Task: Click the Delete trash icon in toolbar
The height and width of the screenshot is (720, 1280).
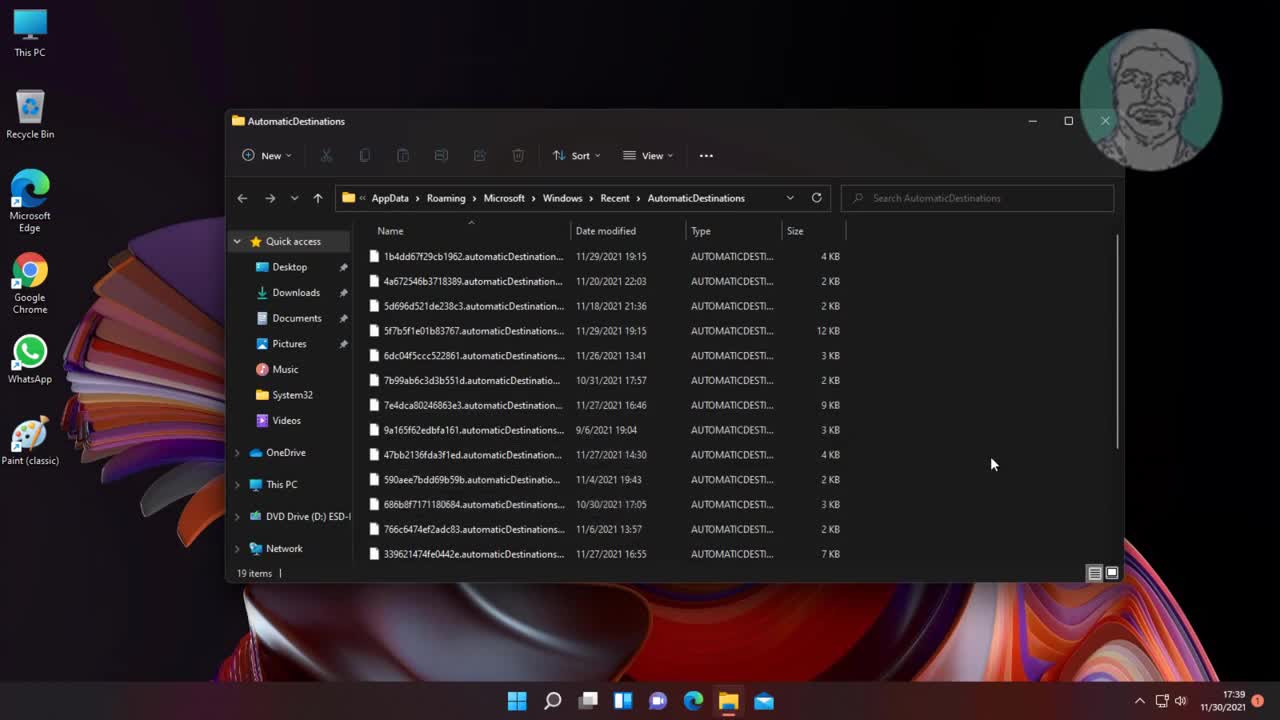Action: coord(518,156)
